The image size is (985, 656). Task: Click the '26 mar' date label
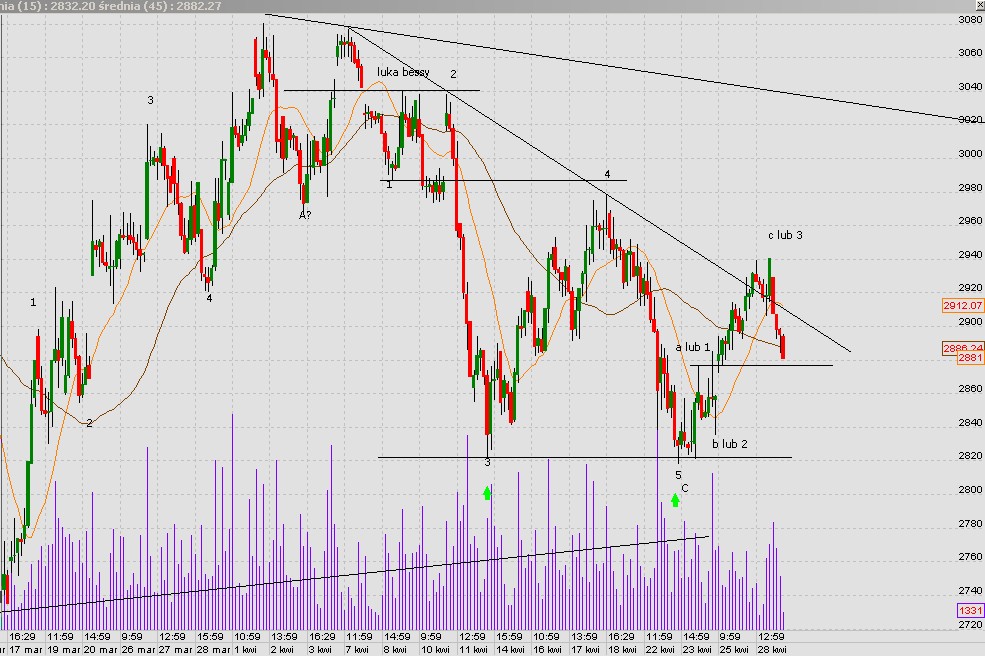tap(138, 650)
